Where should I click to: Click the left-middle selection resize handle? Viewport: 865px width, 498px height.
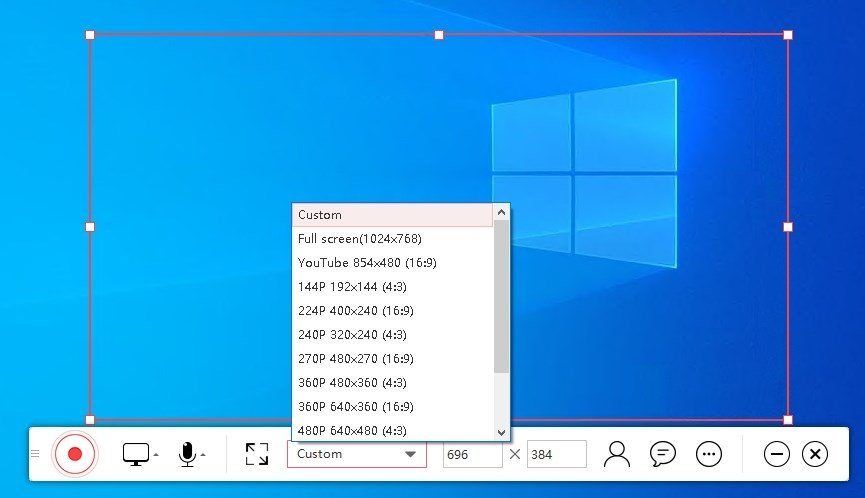pos(90,227)
